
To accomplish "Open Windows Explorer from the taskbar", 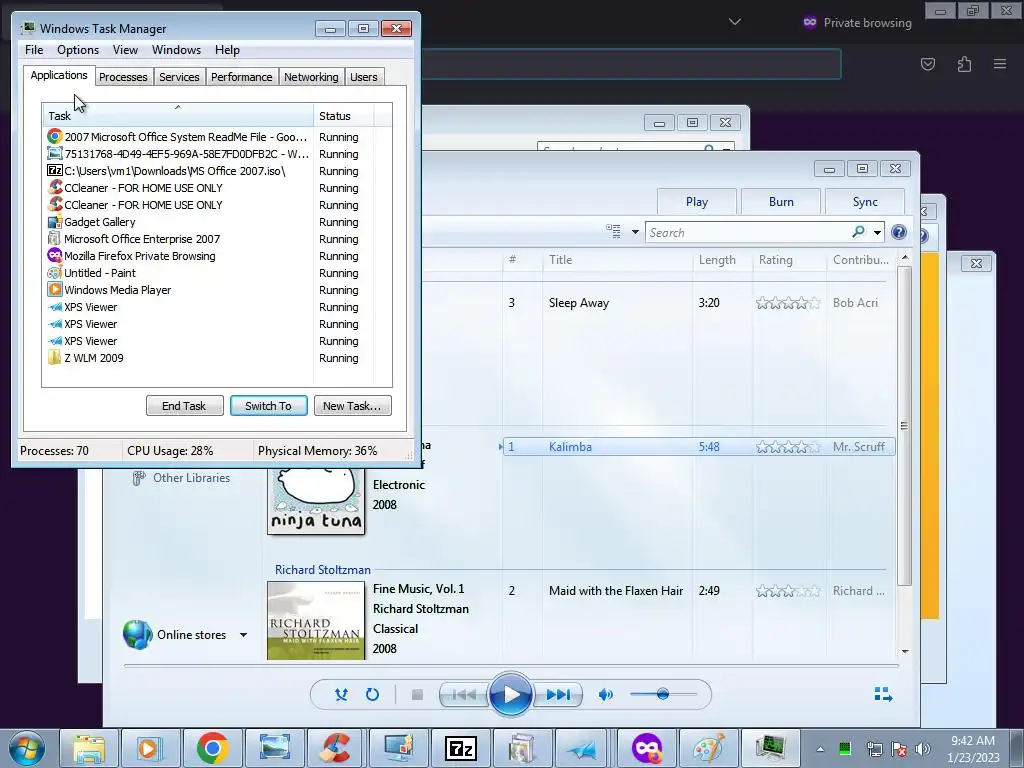I will [89, 748].
